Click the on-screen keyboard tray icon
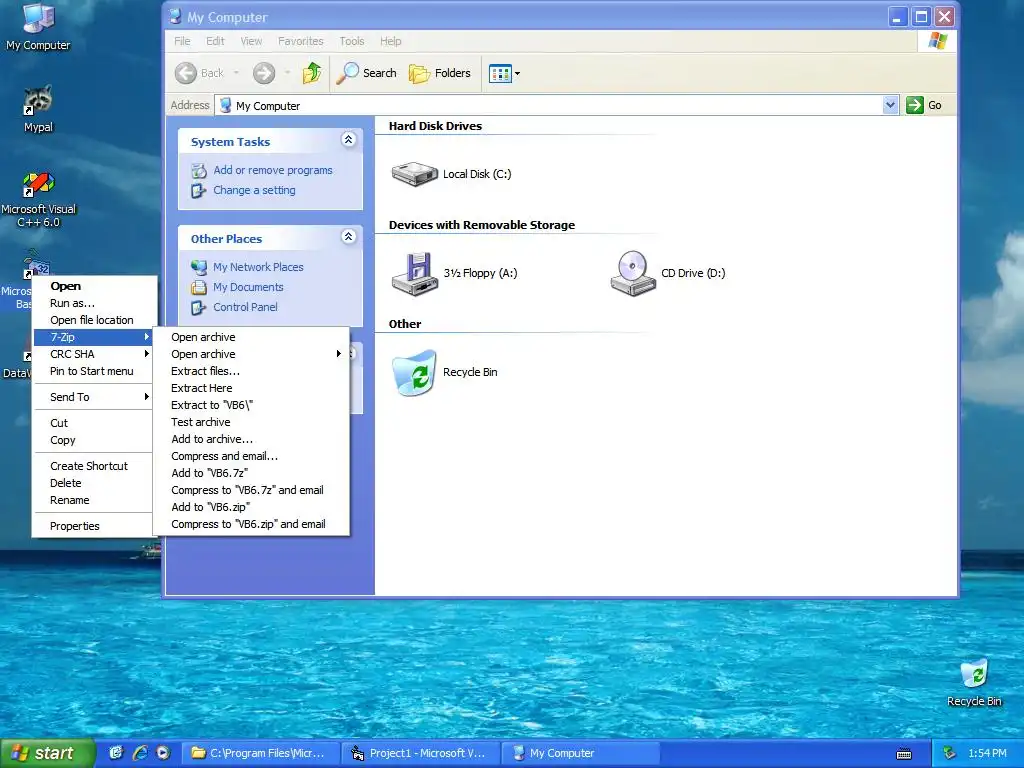Screen dimensions: 1024x768 click(904, 754)
